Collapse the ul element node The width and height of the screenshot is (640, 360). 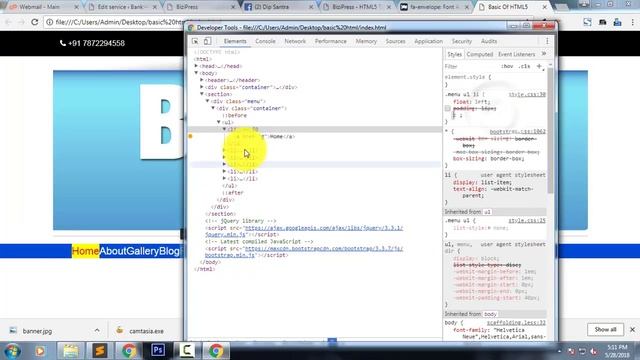tap(219, 122)
